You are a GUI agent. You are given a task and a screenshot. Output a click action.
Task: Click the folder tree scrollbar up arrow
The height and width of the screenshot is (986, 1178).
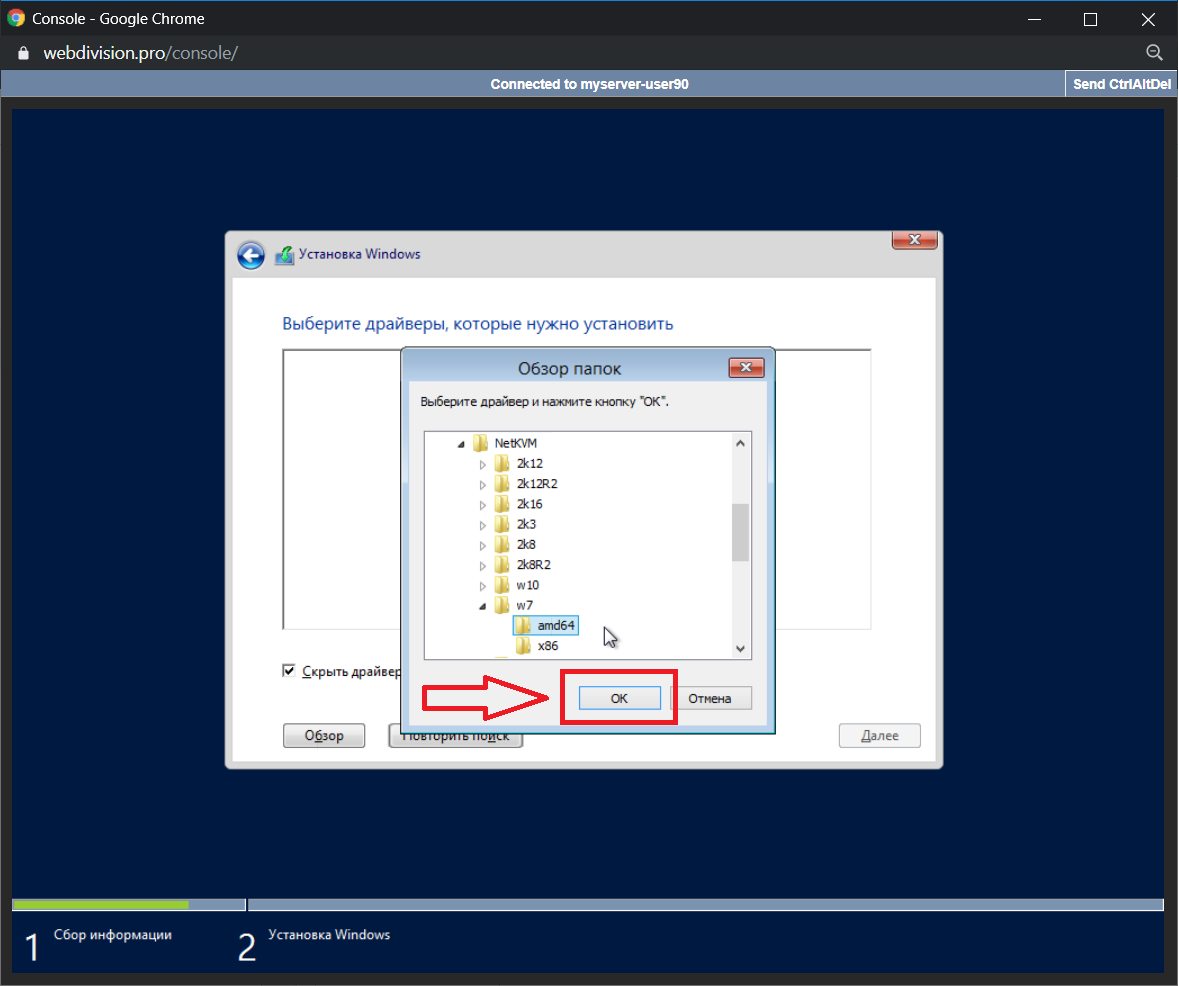pos(740,443)
